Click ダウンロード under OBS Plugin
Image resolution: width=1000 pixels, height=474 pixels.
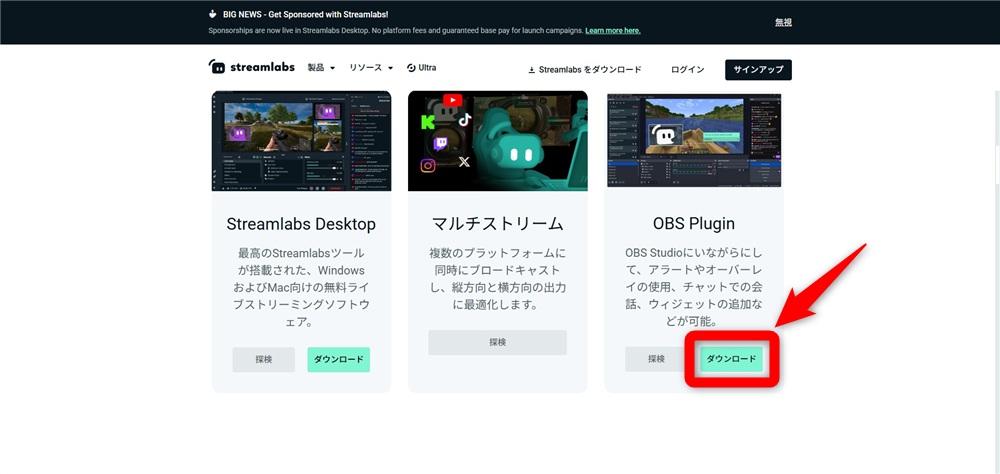pos(732,359)
